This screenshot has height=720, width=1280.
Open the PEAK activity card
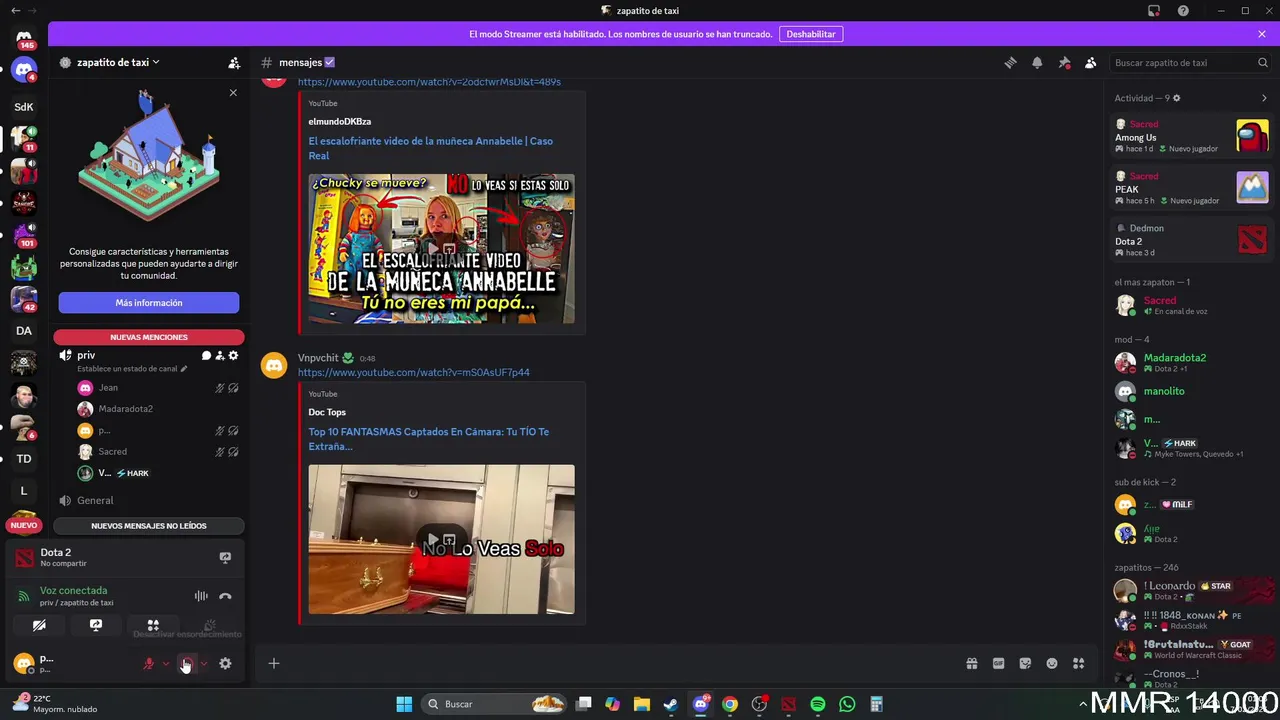coord(1192,188)
